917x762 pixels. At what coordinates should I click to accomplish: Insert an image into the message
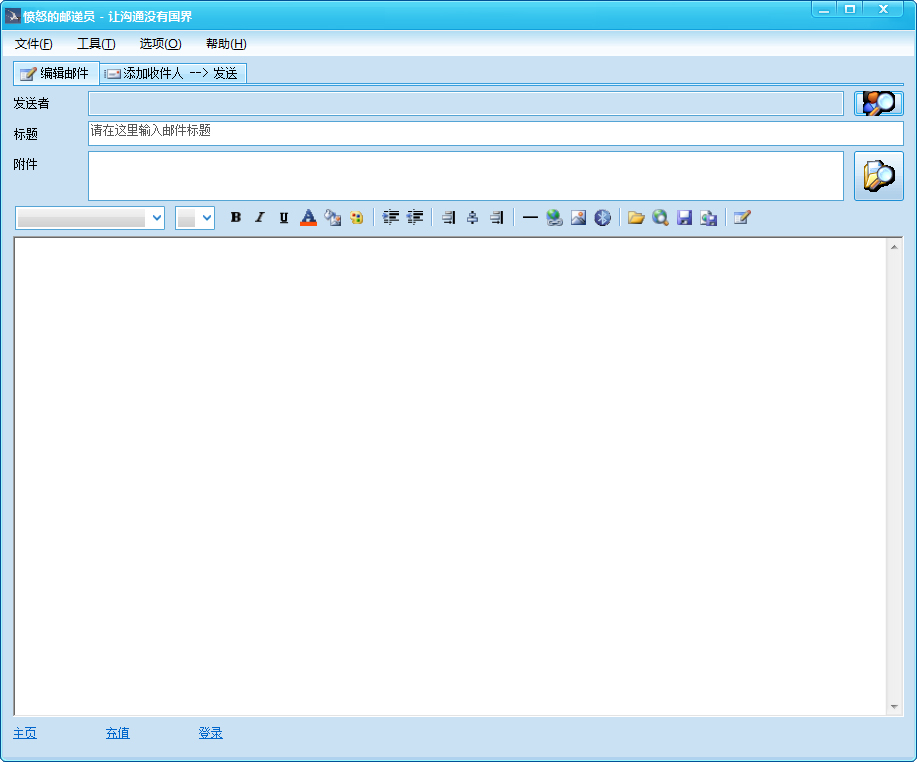(578, 217)
